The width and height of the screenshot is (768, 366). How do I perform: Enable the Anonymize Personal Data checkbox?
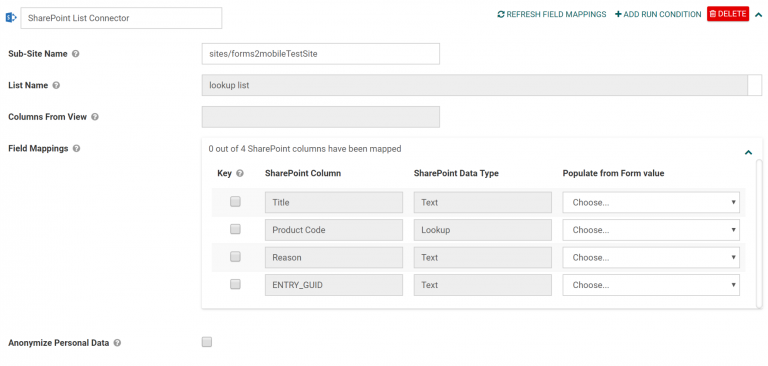point(207,342)
